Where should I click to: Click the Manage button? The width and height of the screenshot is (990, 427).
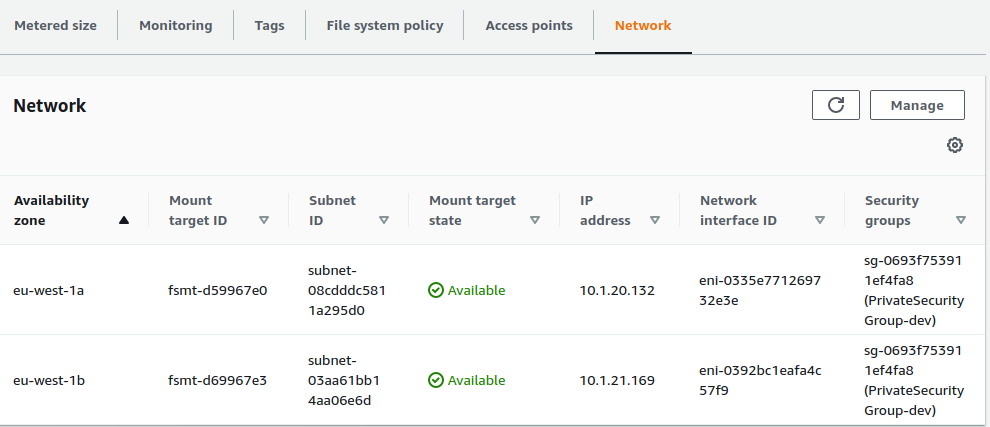917,105
